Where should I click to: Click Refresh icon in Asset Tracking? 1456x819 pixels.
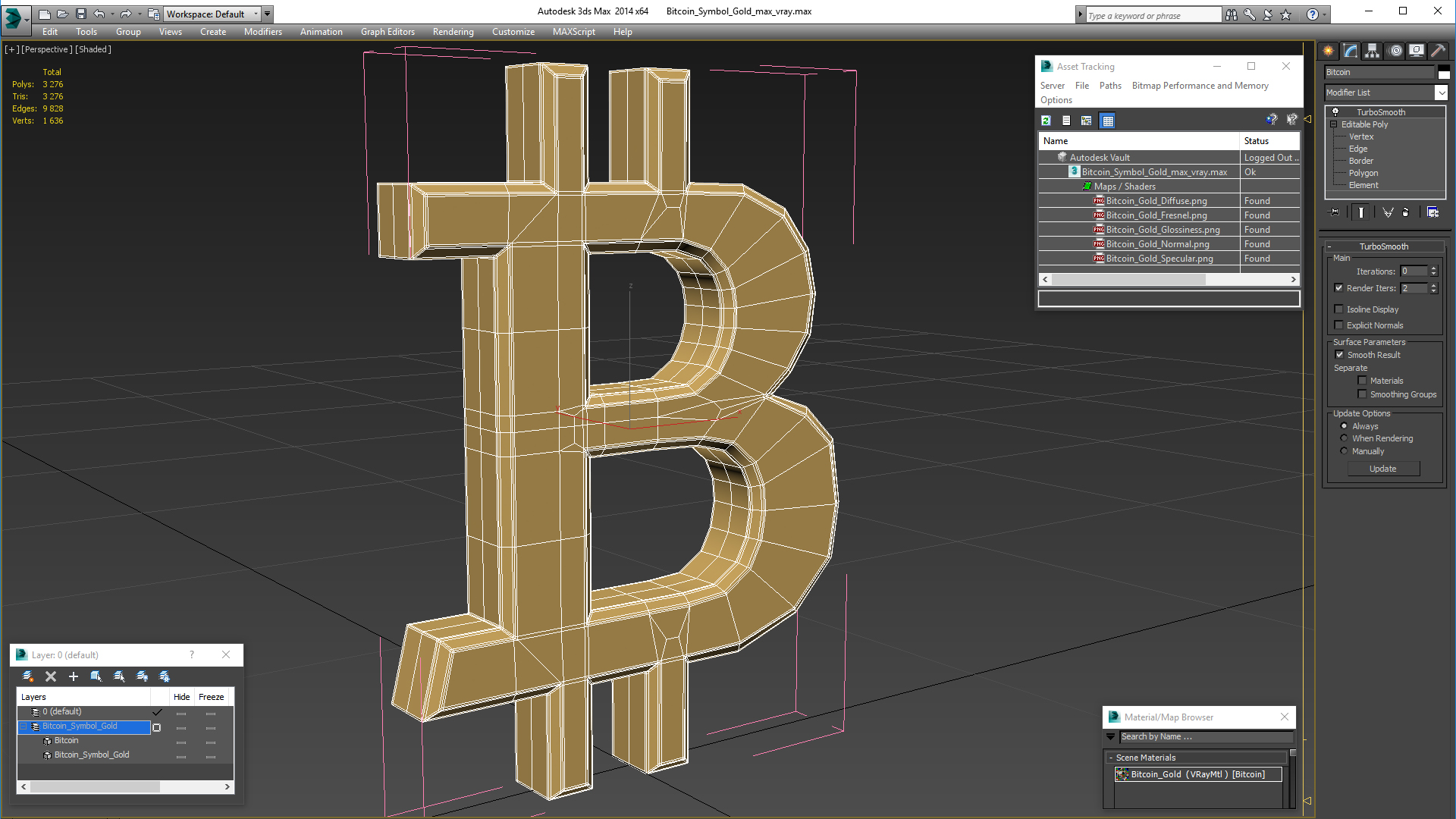pos(1046,121)
